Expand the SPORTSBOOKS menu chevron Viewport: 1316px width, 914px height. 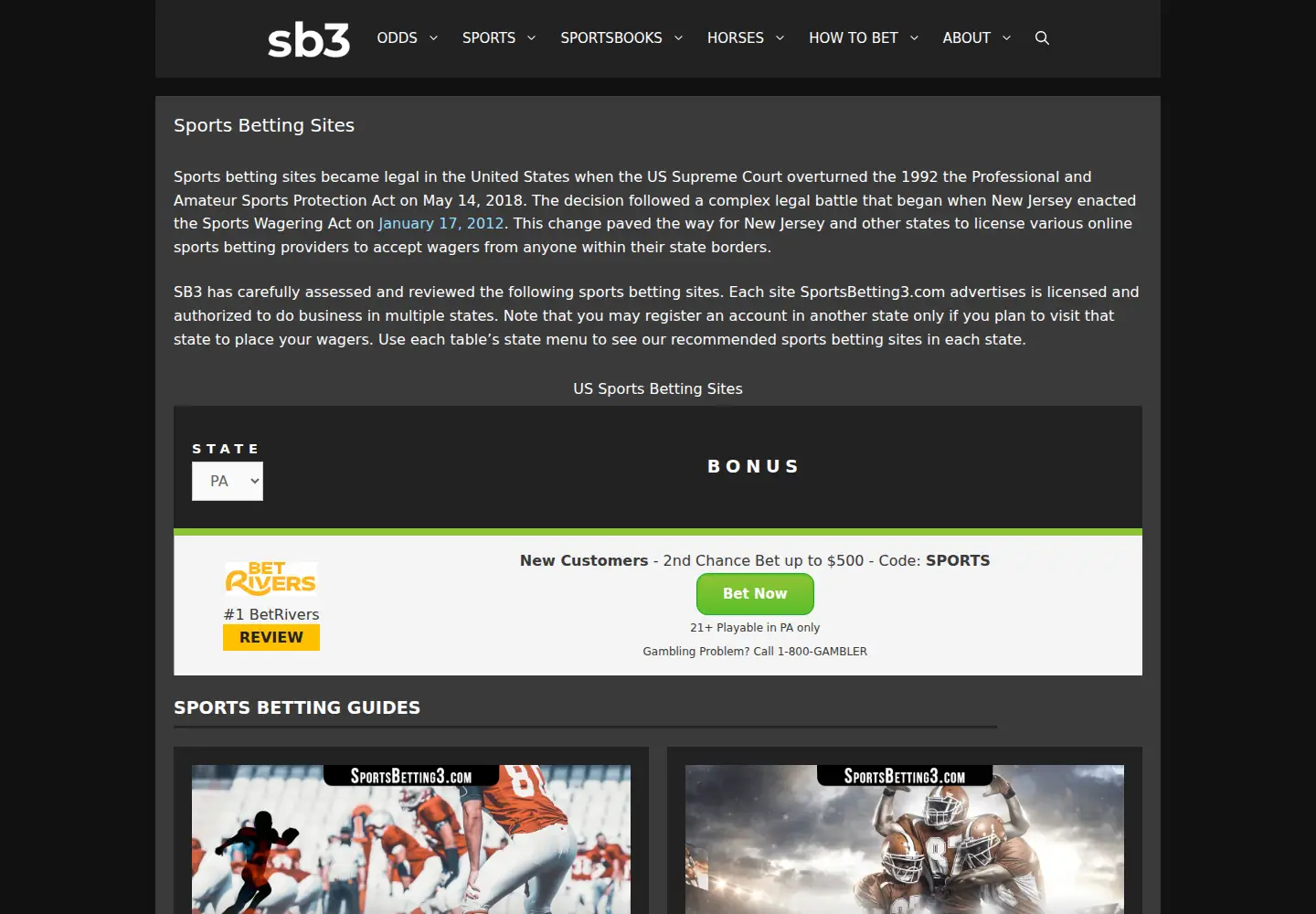coord(678,38)
